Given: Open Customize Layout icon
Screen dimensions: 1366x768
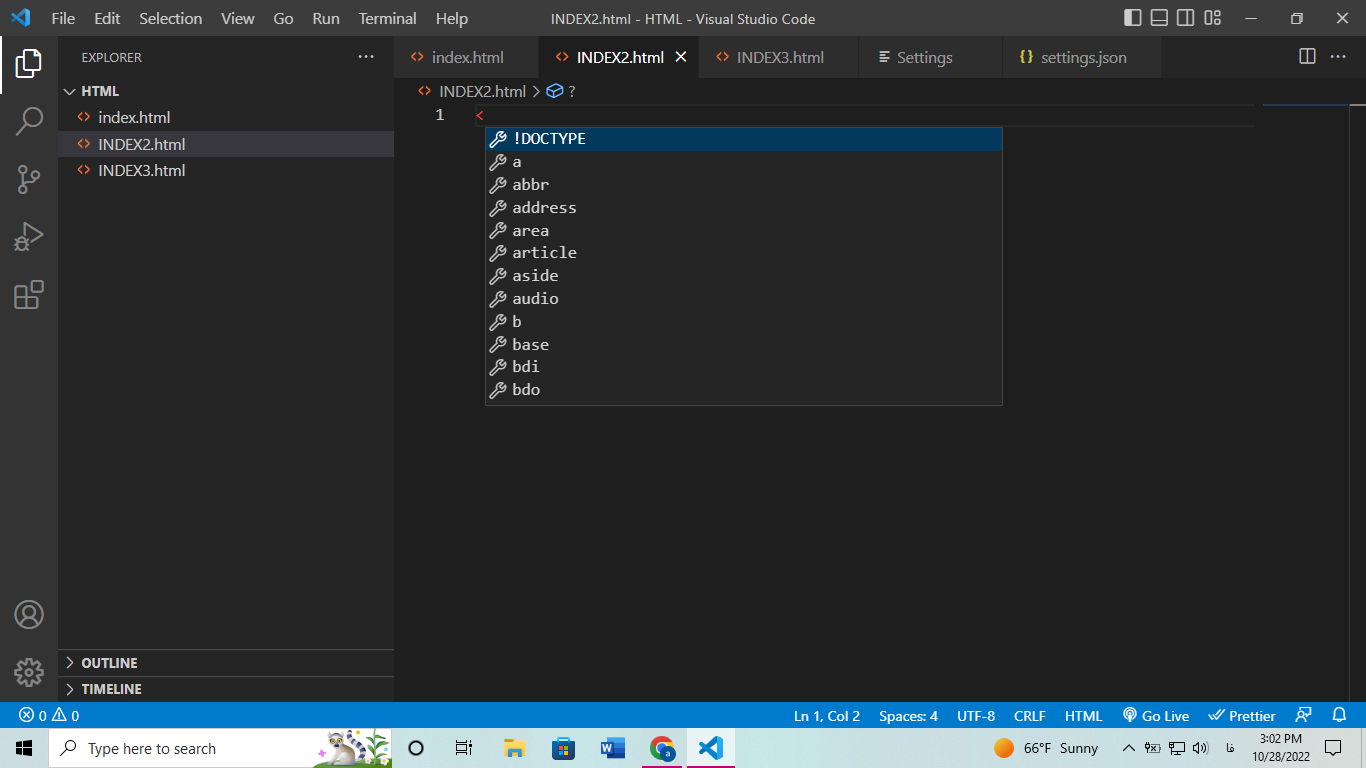Looking at the screenshot, I should point(1212,18).
